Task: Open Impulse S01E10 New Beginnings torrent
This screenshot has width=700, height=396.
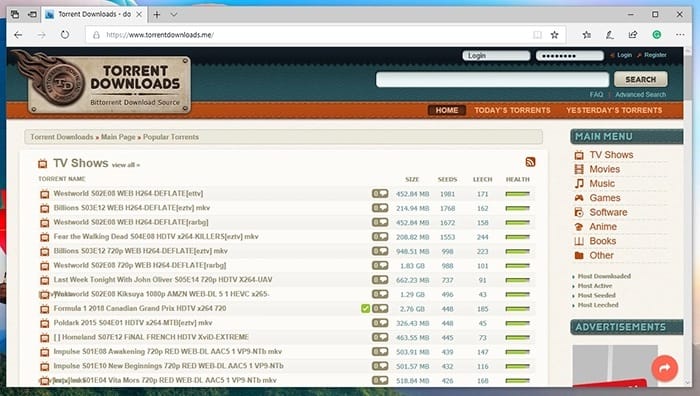Action: (x=169, y=366)
